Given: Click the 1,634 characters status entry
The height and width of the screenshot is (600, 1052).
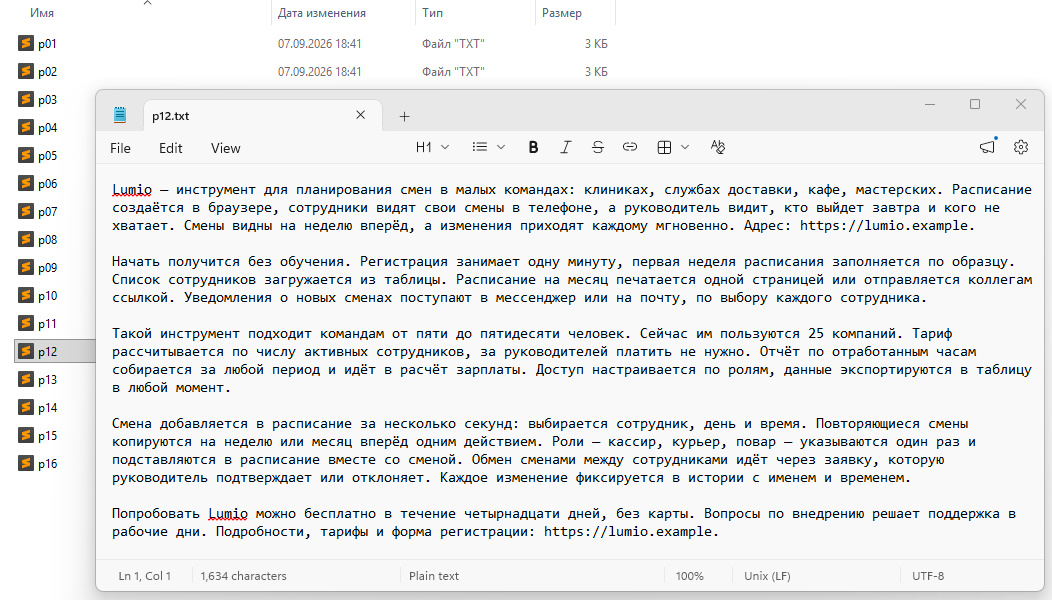Looking at the screenshot, I should (244, 576).
